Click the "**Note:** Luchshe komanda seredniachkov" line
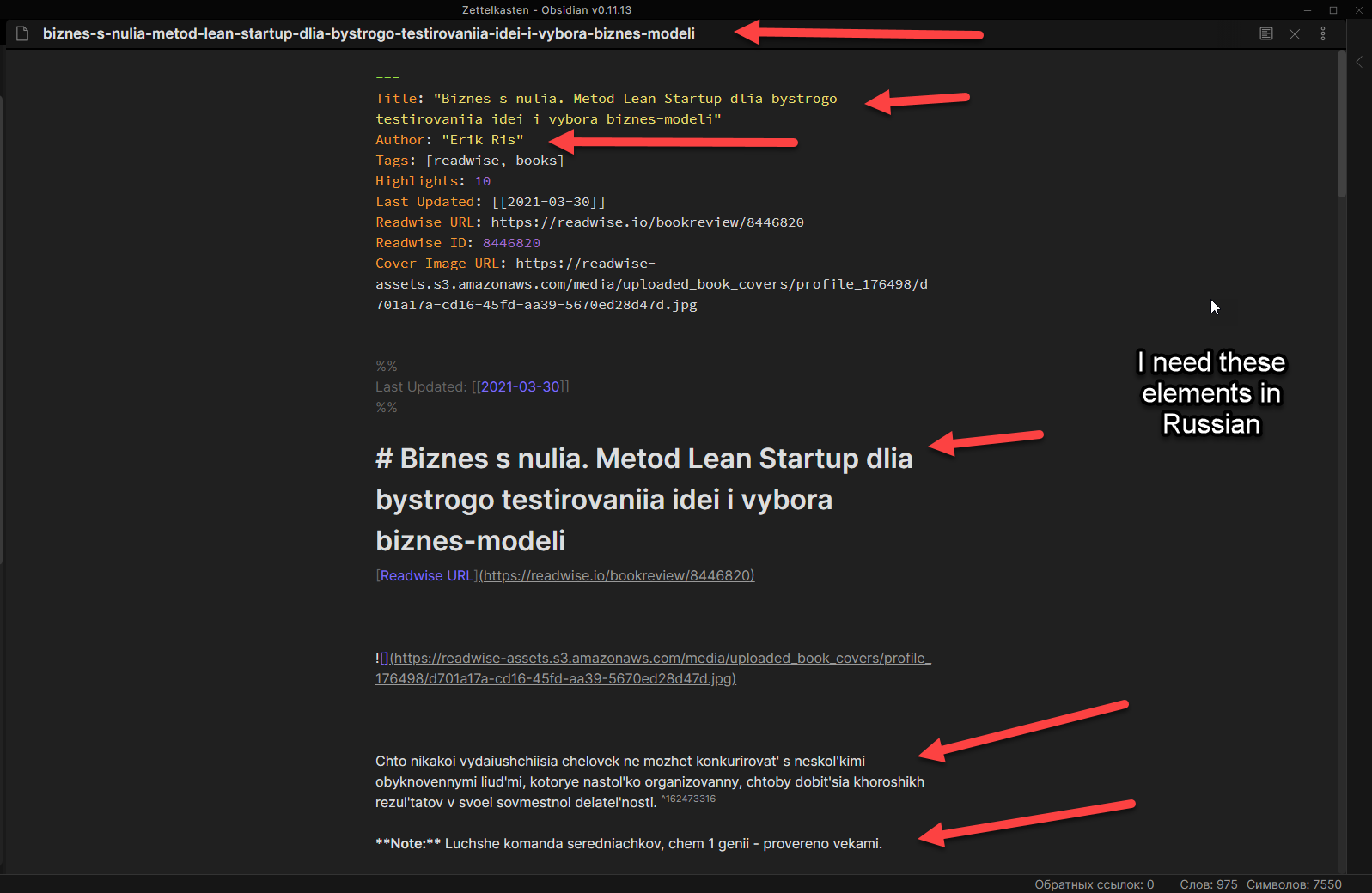 click(x=629, y=843)
